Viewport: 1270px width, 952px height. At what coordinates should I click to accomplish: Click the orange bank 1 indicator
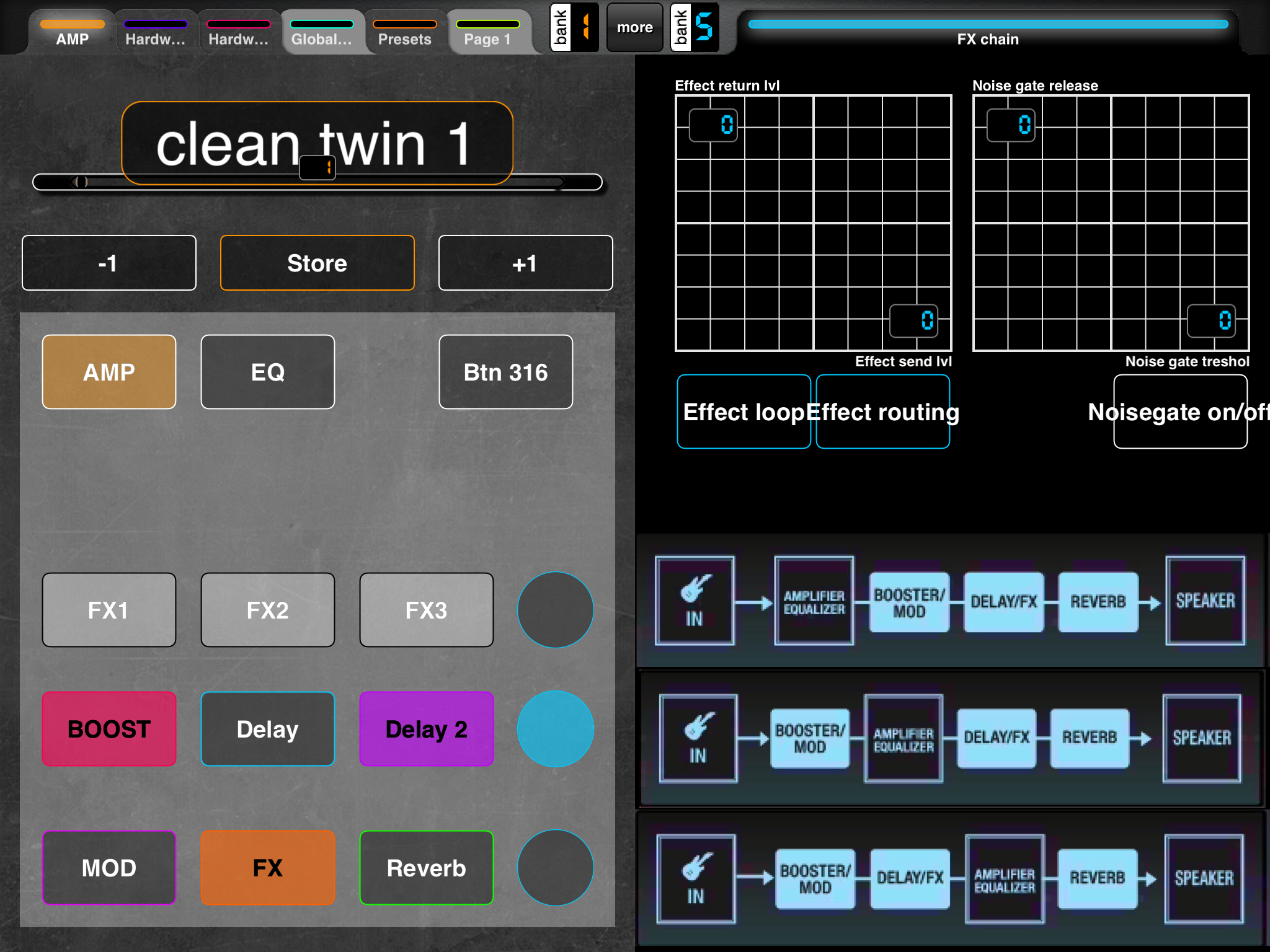(575, 27)
